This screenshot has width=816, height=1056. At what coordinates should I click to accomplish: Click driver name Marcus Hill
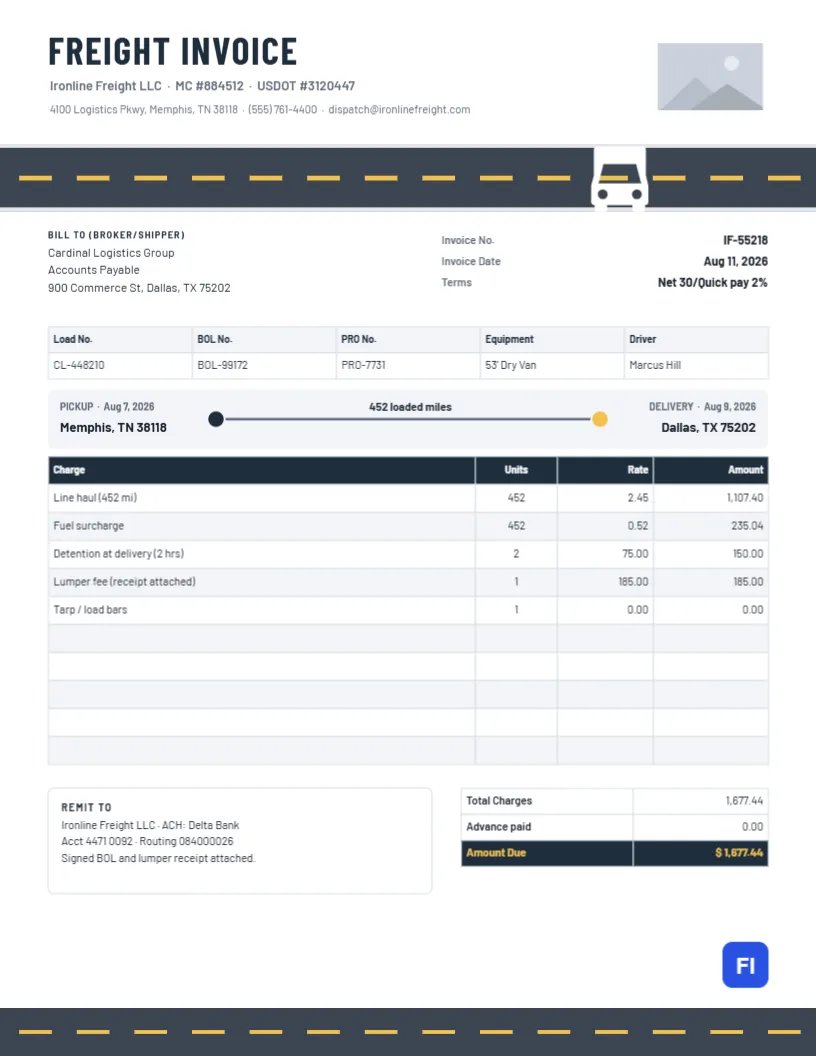click(654, 365)
